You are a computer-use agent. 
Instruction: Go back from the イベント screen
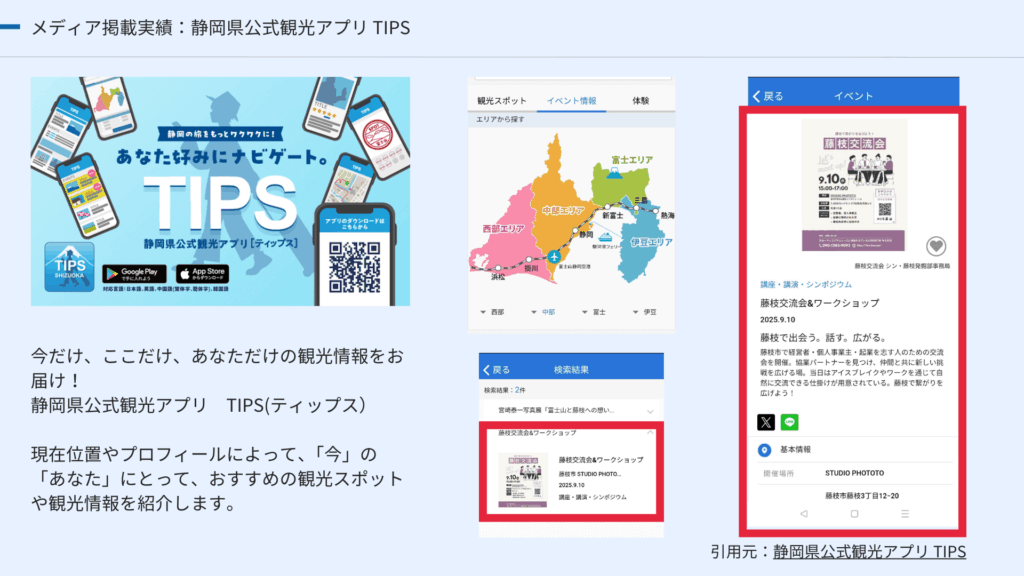768,96
